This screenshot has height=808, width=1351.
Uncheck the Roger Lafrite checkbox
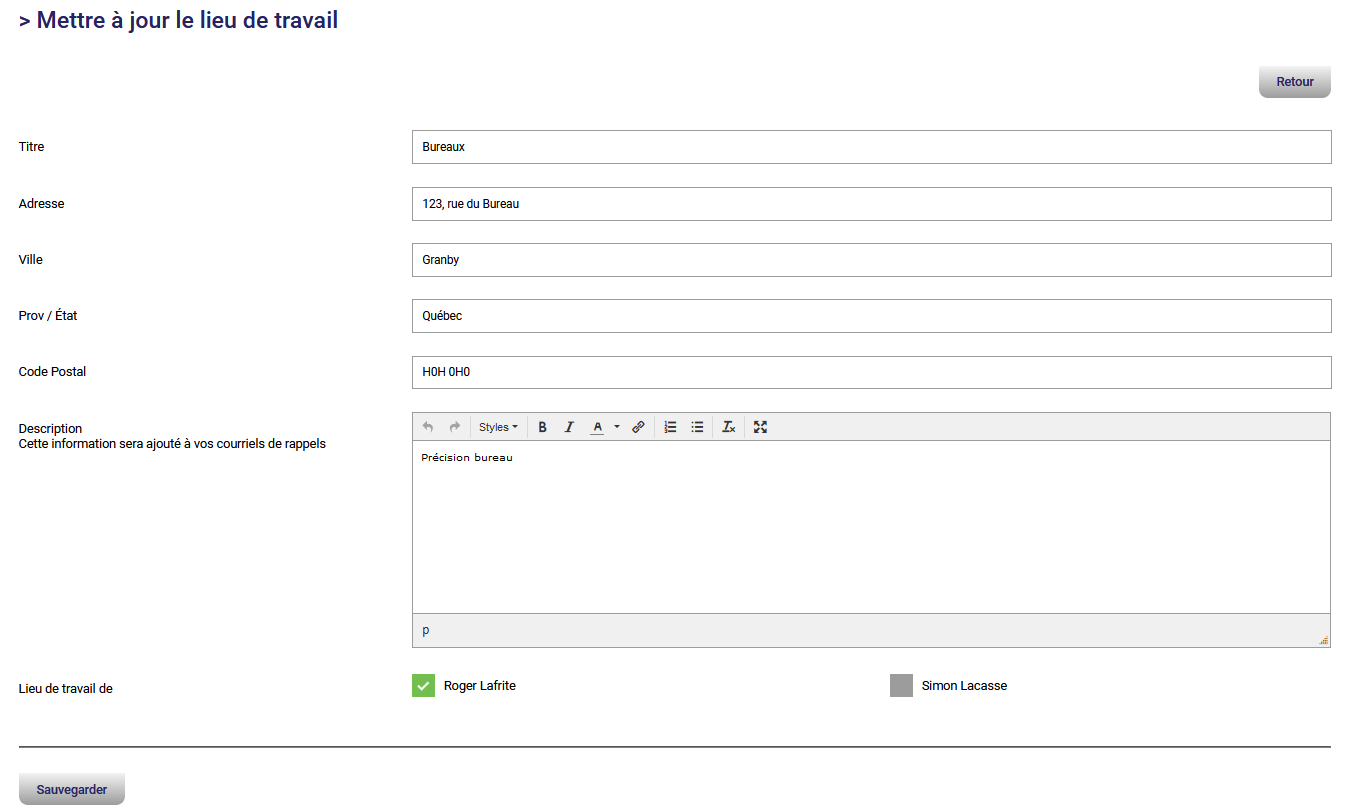[423, 686]
